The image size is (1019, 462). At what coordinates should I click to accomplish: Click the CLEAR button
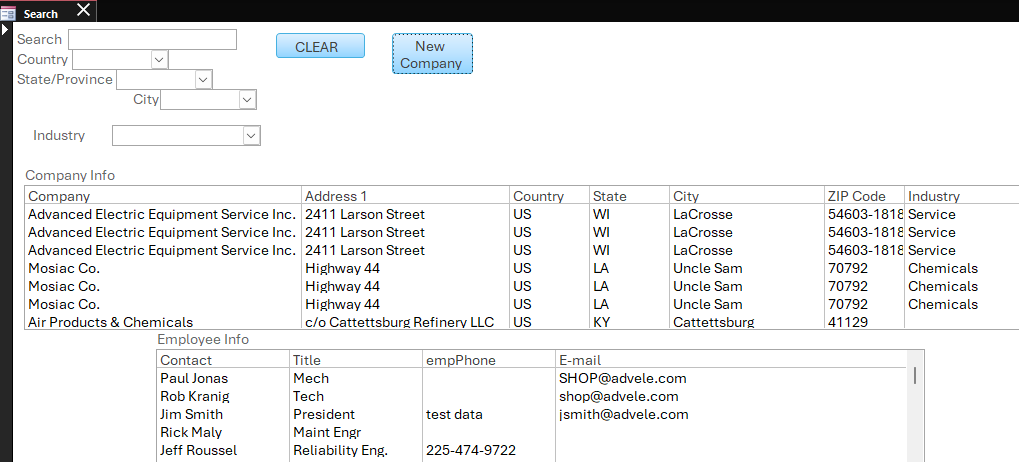click(320, 46)
